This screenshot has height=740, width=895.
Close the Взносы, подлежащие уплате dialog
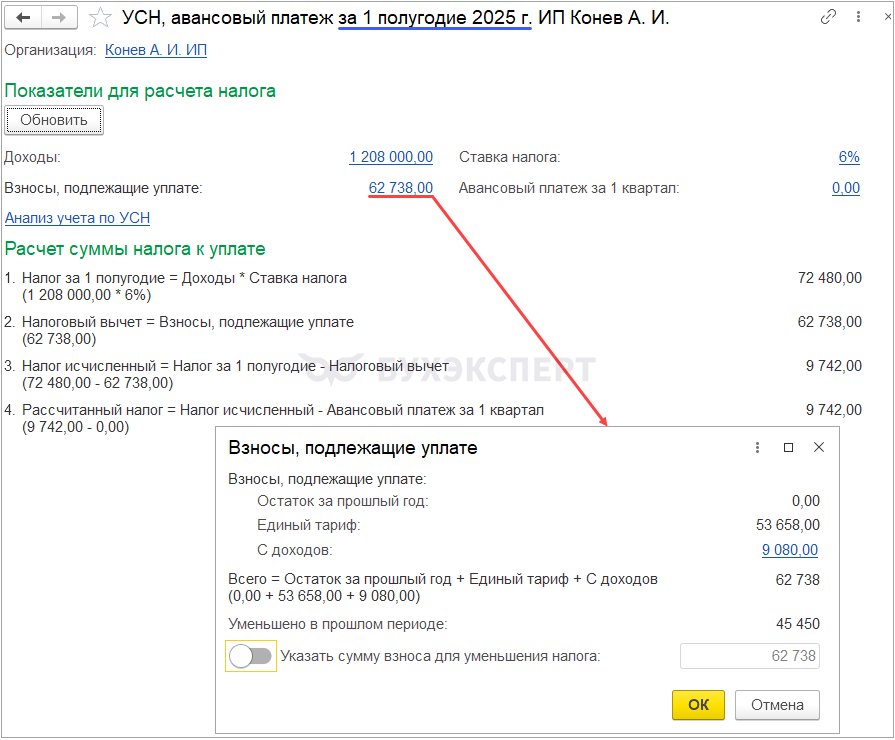tap(819, 448)
